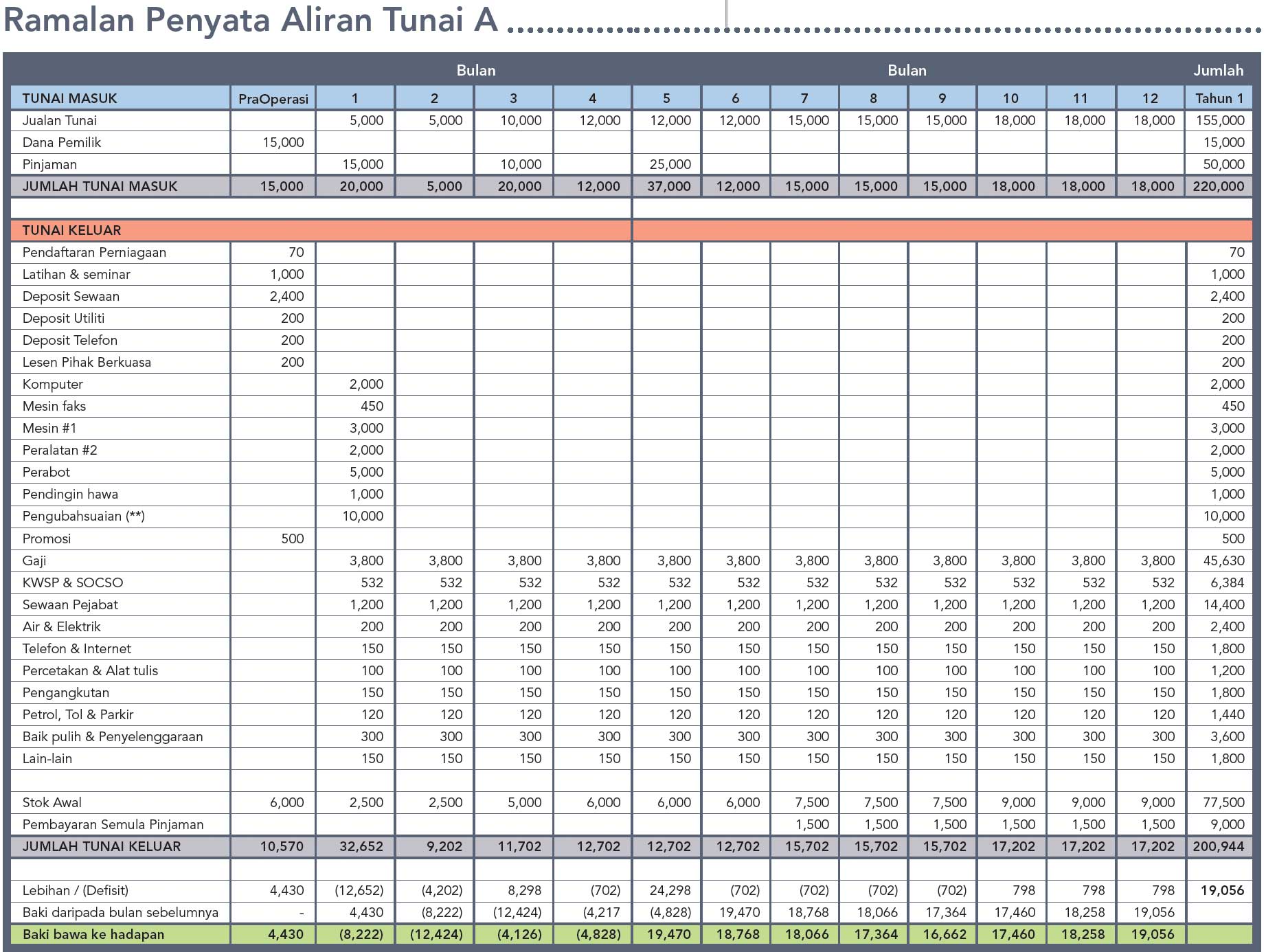
Task: Click the Gaji yearly total 45,630
Action: [1223, 560]
